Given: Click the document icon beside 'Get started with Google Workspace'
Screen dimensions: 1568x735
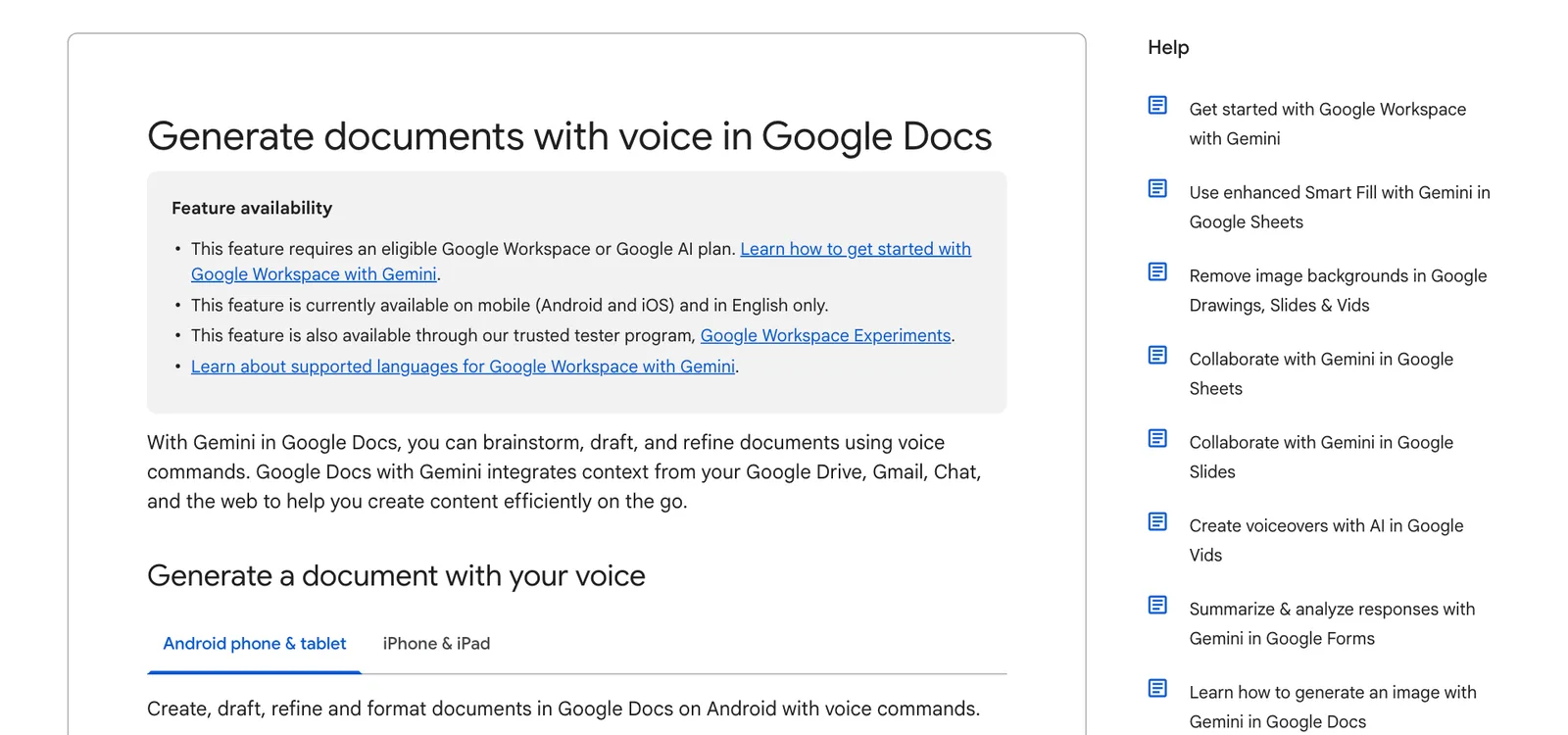Looking at the screenshot, I should click(x=1157, y=105).
